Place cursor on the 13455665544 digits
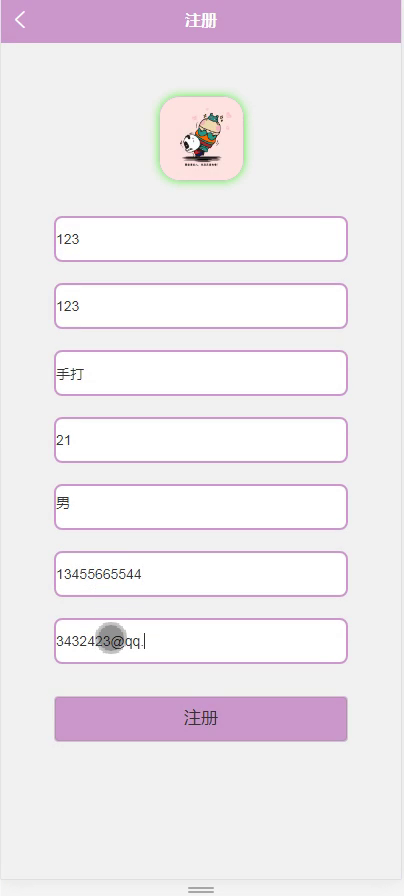404x896 pixels. pyautogui.click(x=99, y=574)
